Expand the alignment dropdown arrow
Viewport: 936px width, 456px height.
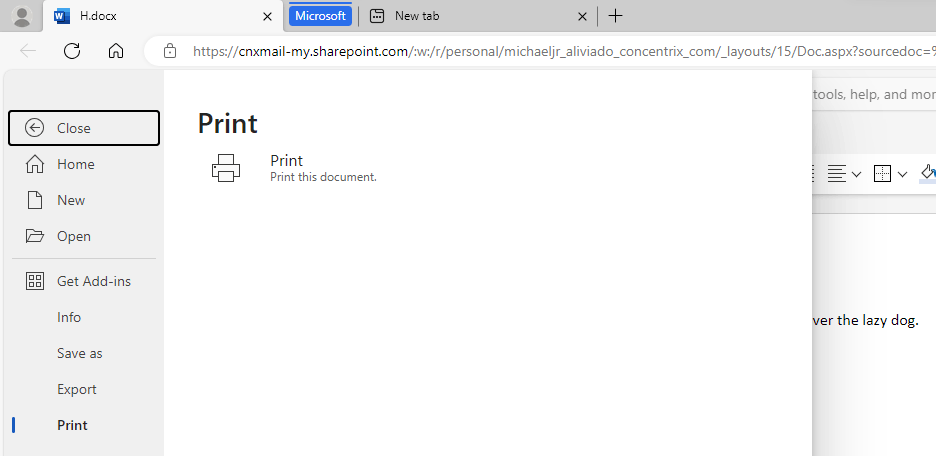point(856,174)
